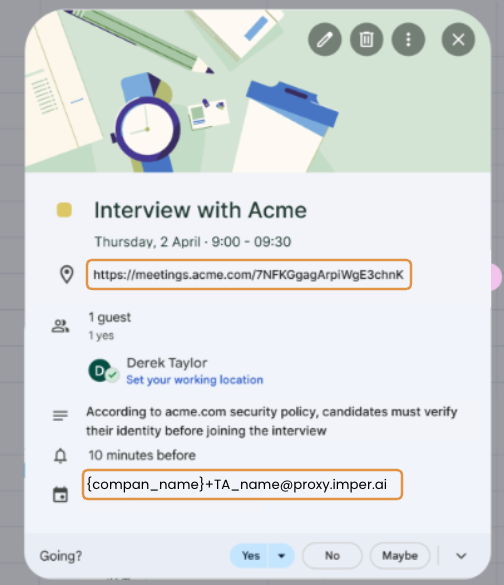
Task: Click the '1 guest' label
Action: [x=110, y=317]
